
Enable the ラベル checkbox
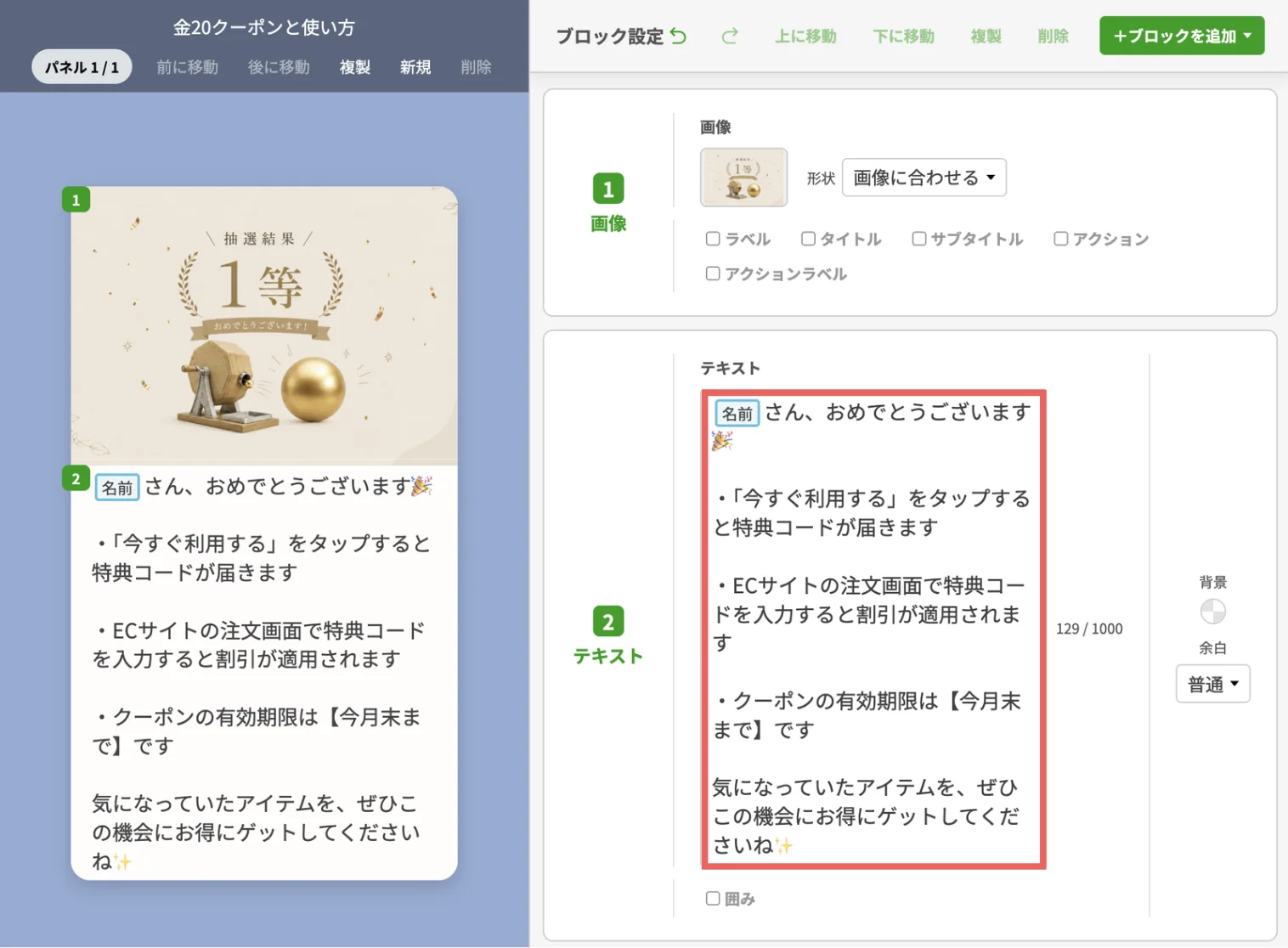pyautogui.click(x=713, y=239)
